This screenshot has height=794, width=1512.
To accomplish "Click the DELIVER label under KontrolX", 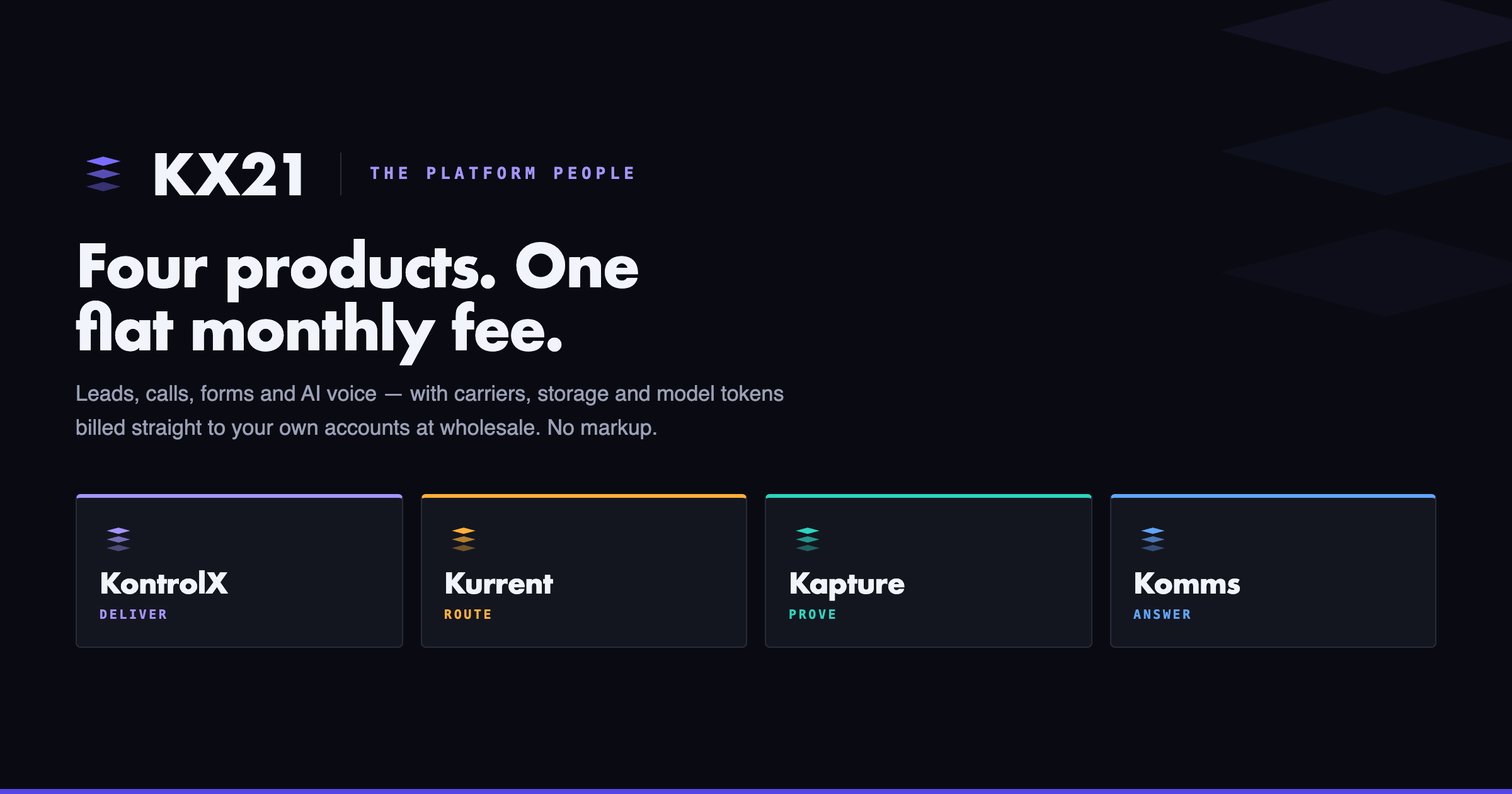I will coord(134,614).
